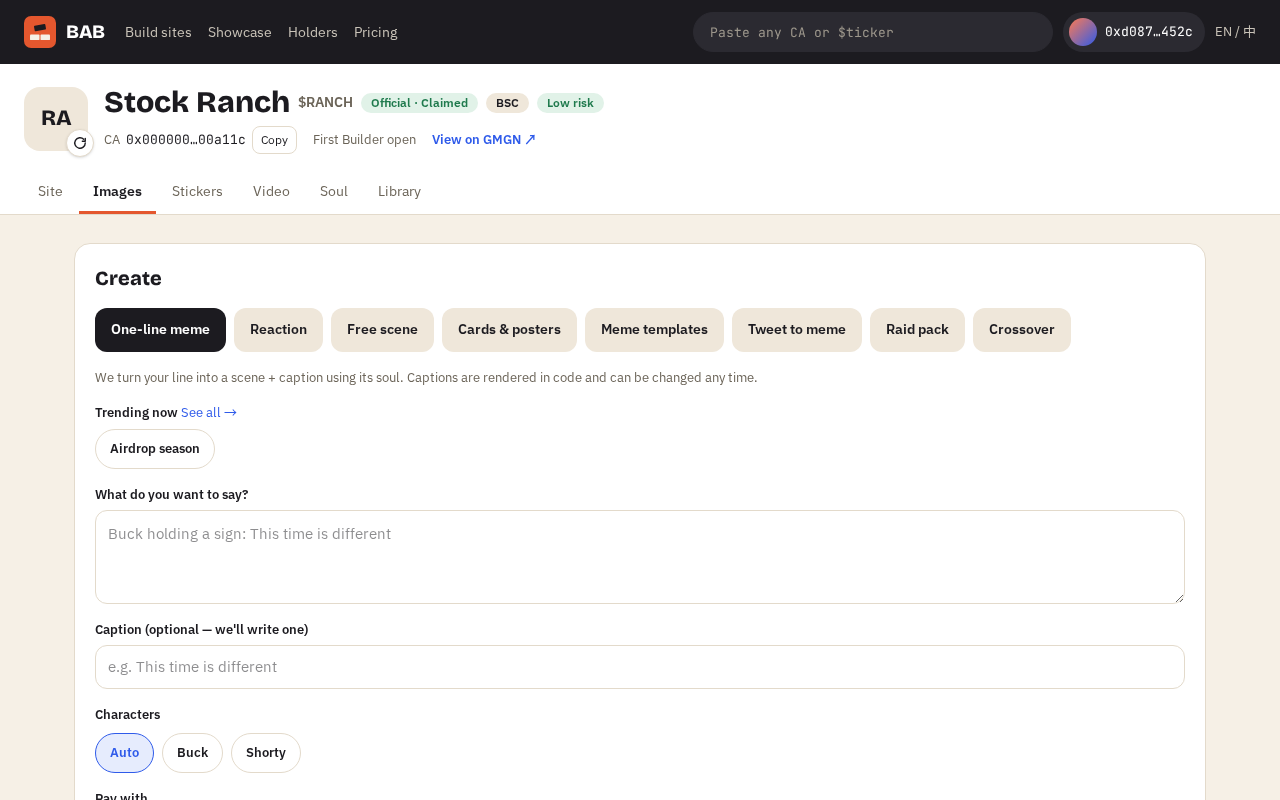Viewport: 1280px width, 800px height.
Task: Open View on GMGN link
Action: [484, 140]
